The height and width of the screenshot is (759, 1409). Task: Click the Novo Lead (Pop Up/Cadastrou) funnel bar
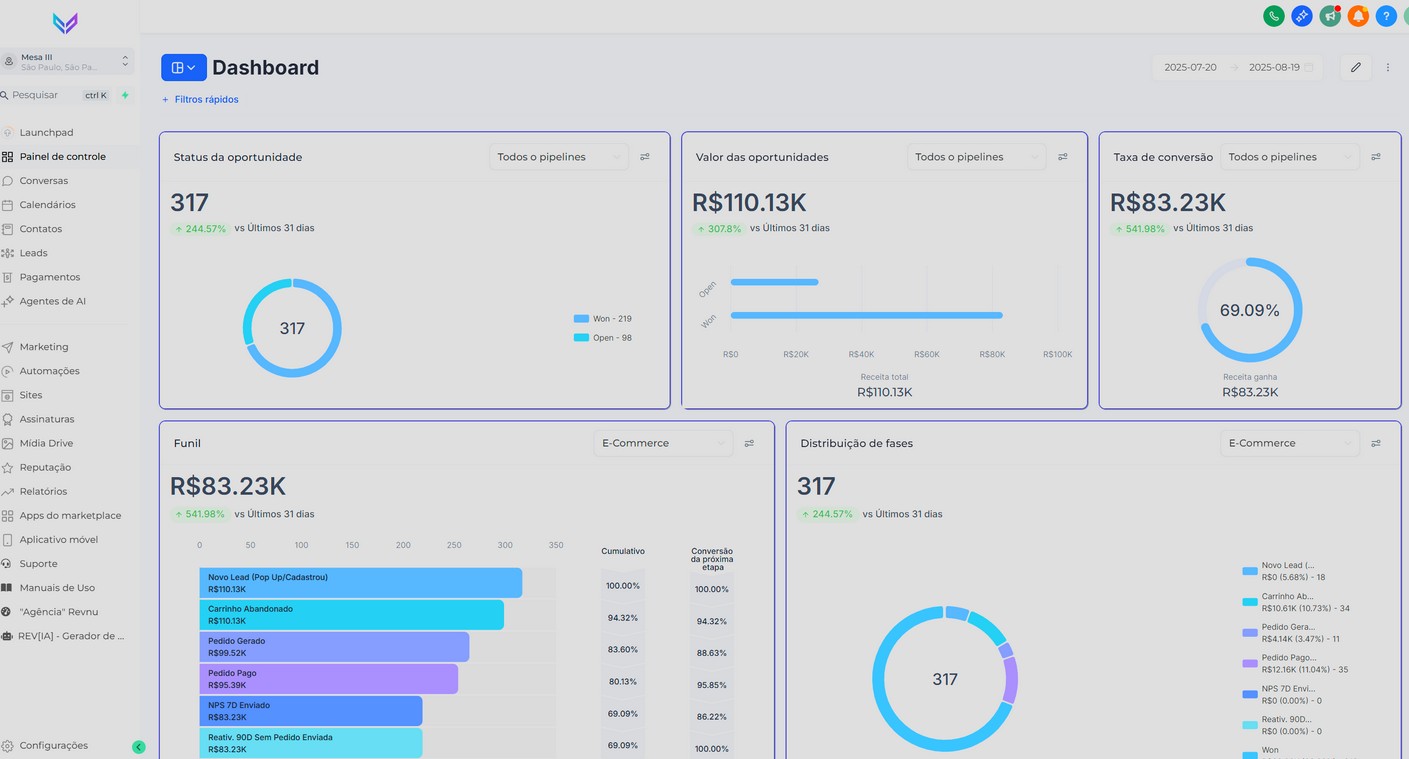coord(360,583)
